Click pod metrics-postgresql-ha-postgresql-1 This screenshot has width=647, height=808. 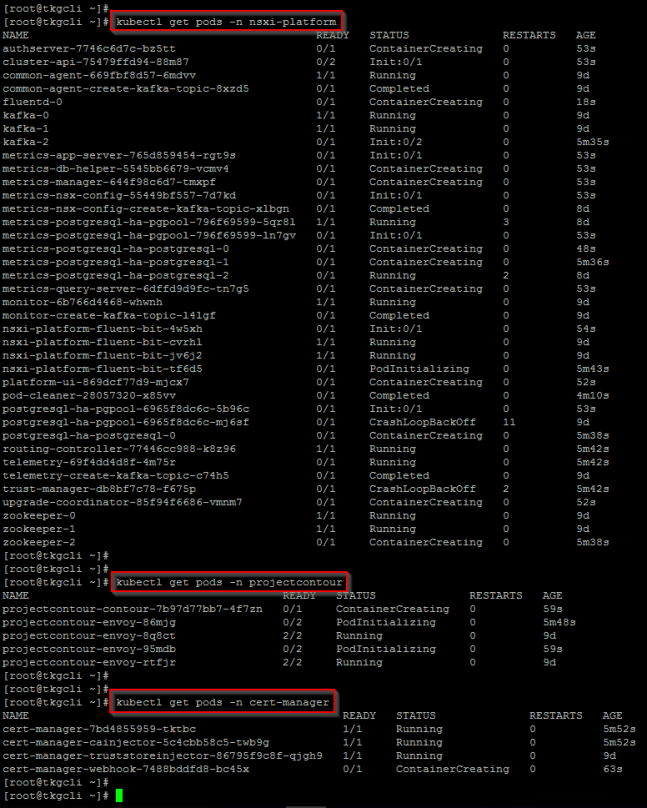116,262
